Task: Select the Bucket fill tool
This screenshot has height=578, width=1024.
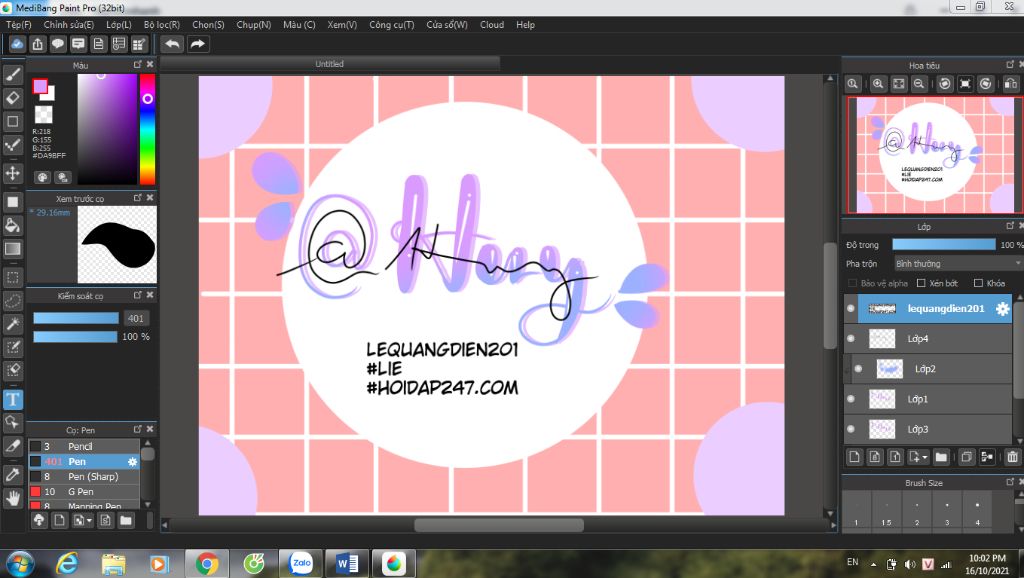Action: click(12, 225)
